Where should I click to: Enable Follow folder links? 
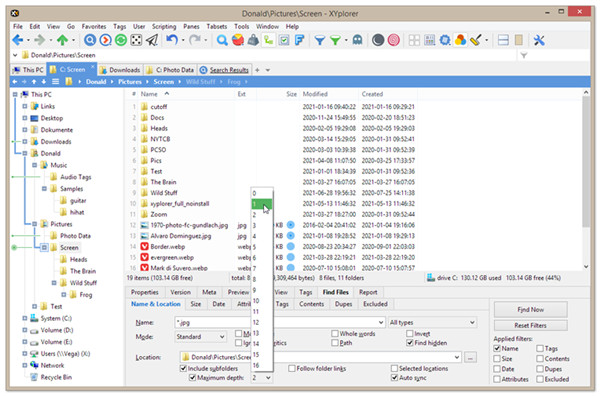click(292, 368)
